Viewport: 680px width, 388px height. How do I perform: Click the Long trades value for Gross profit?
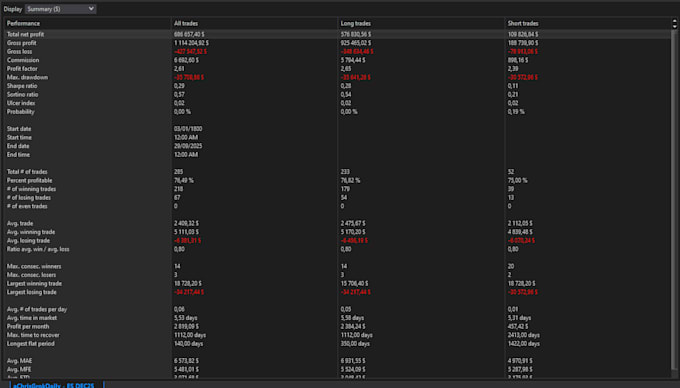[x=356, y=43]
